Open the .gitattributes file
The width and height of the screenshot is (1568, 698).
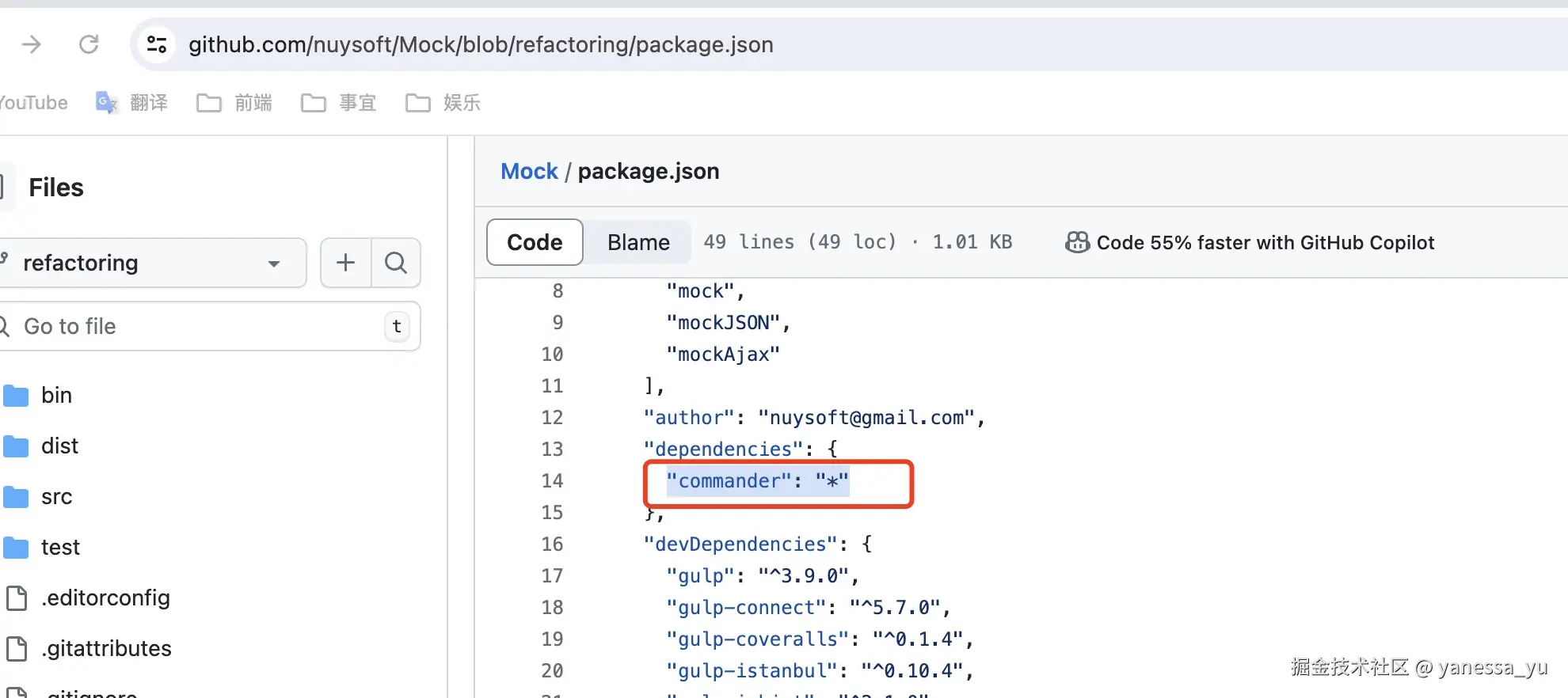click(106, 649)
